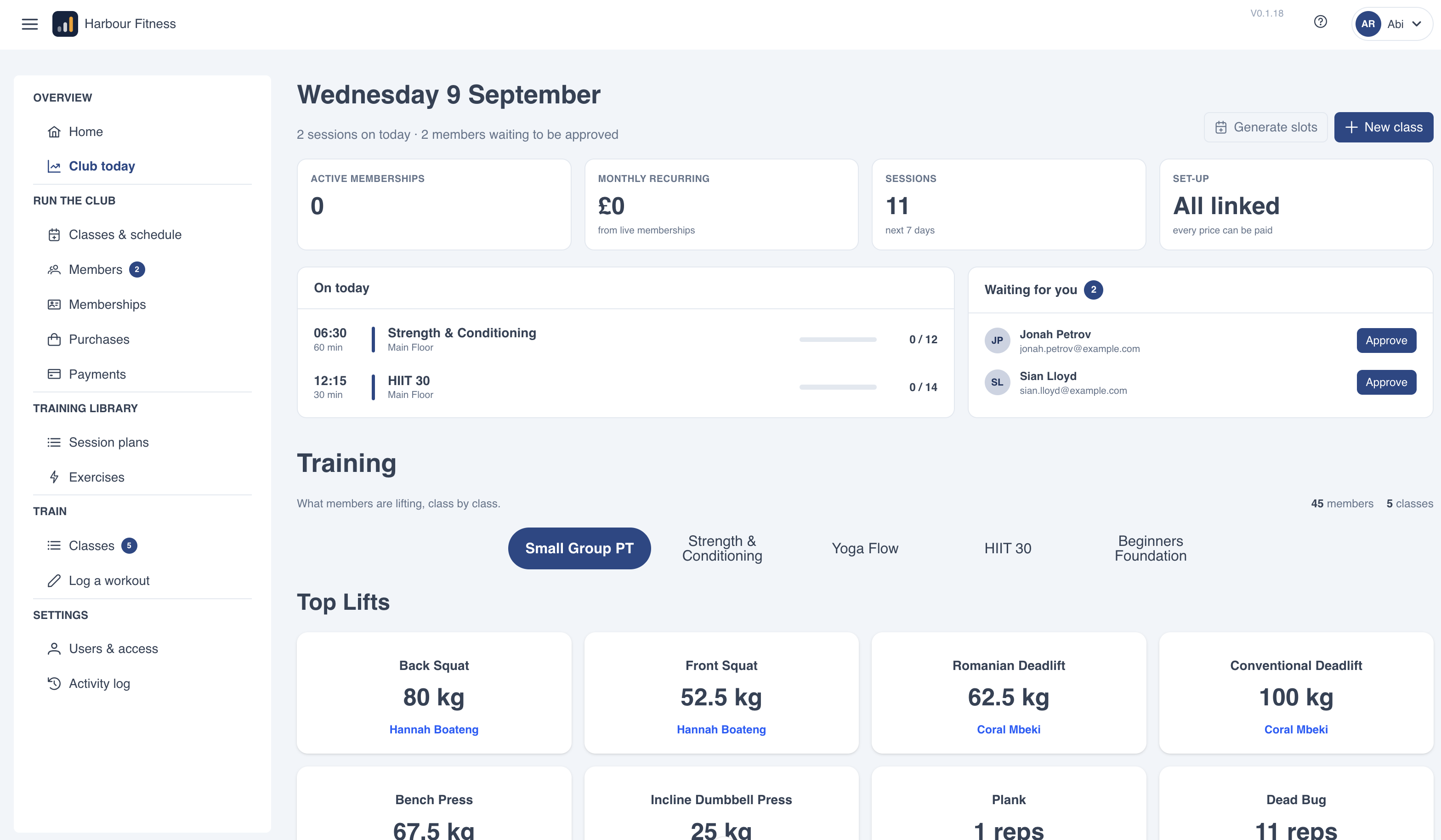
Task: Click the HIIT 30 session capacity bar
Action: [838, 387]
